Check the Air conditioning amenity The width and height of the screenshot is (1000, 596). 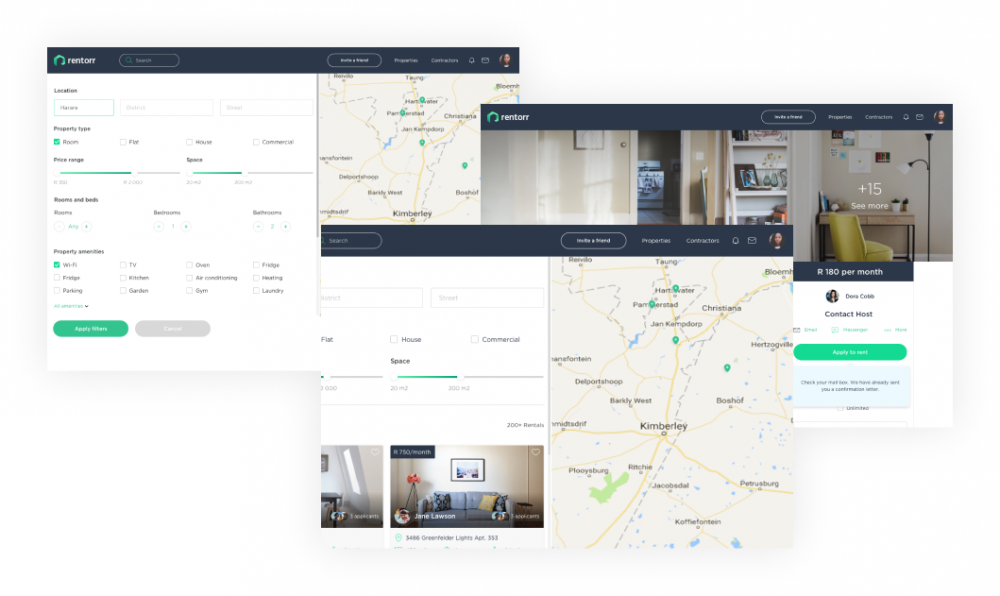click(x=189, y=278)
